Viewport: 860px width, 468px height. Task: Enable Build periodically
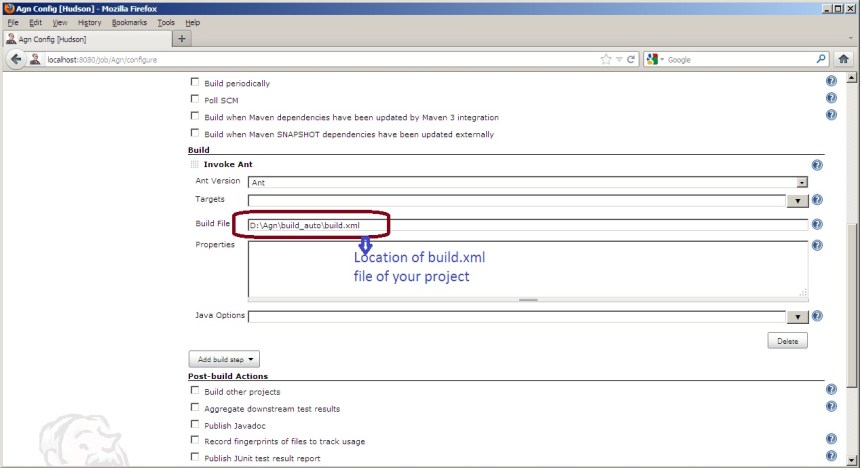195,82
